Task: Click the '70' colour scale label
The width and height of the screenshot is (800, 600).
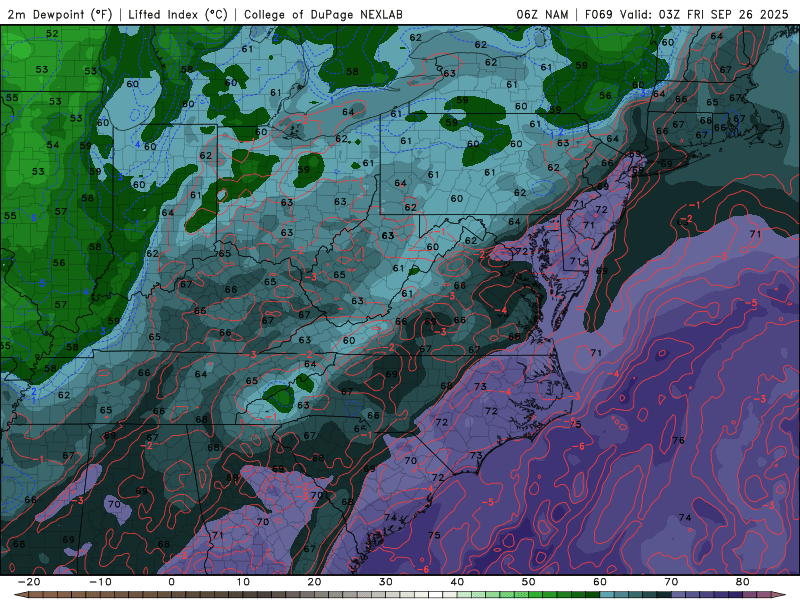Action: point(671,582)
